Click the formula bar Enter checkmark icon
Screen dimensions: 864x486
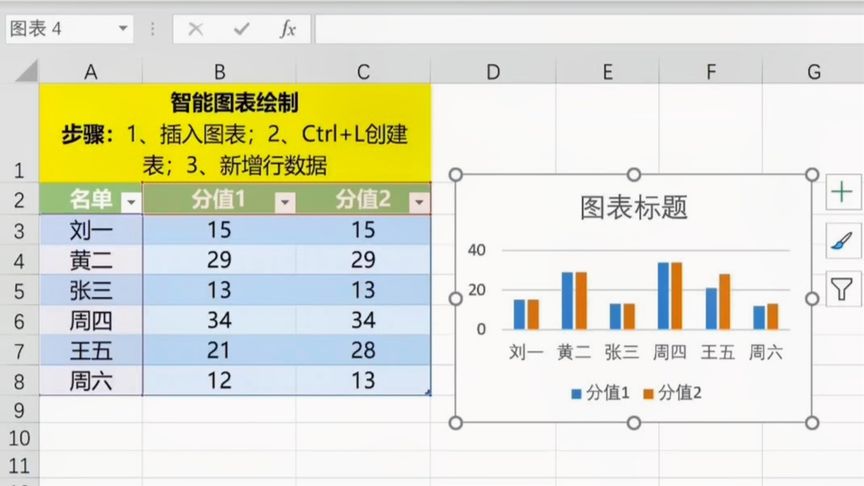[241, 29]
